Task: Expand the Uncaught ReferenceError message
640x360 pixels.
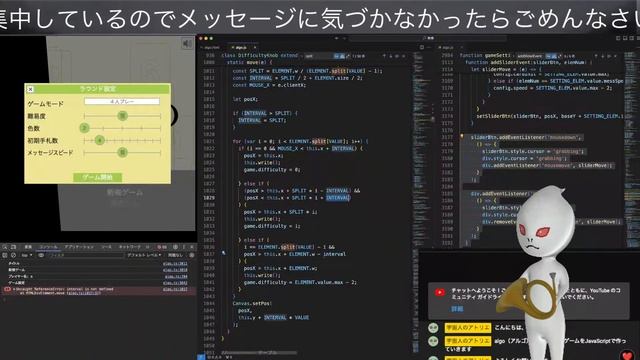Action: click(14, 289)
